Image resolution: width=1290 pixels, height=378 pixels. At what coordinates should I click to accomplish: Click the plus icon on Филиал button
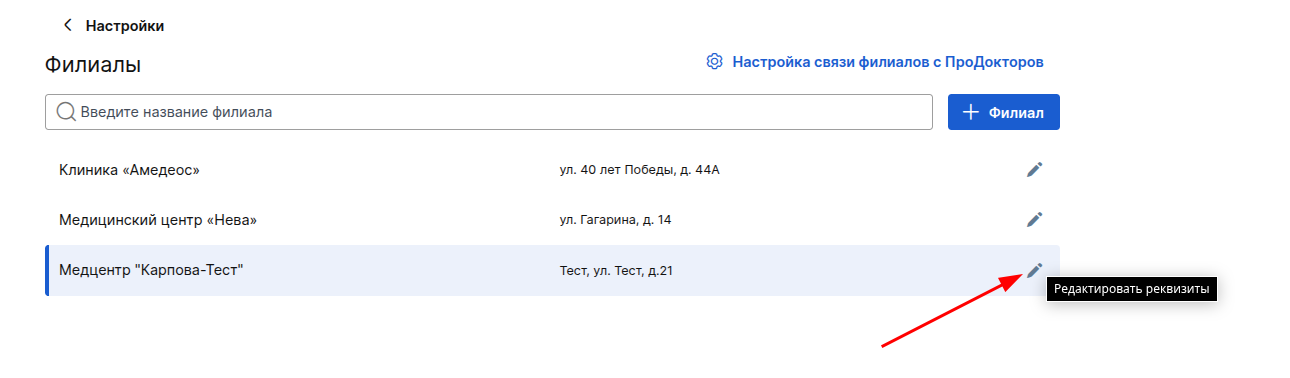(x=970, y=112)
